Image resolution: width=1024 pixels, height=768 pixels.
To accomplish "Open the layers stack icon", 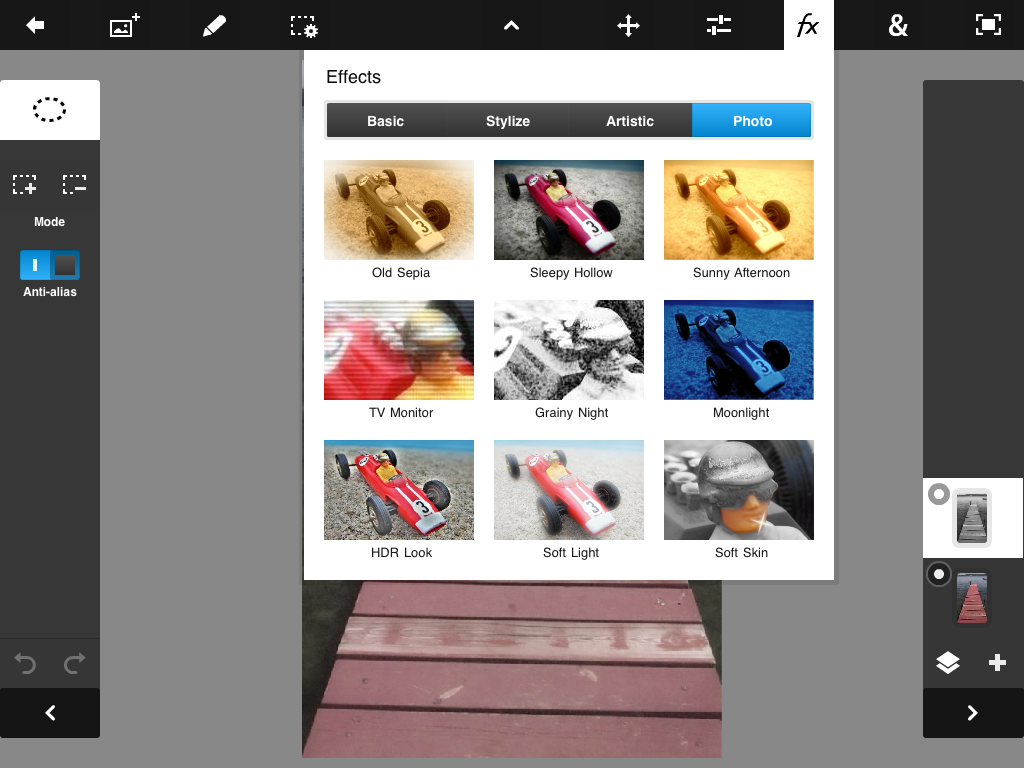I will point(948,662).
